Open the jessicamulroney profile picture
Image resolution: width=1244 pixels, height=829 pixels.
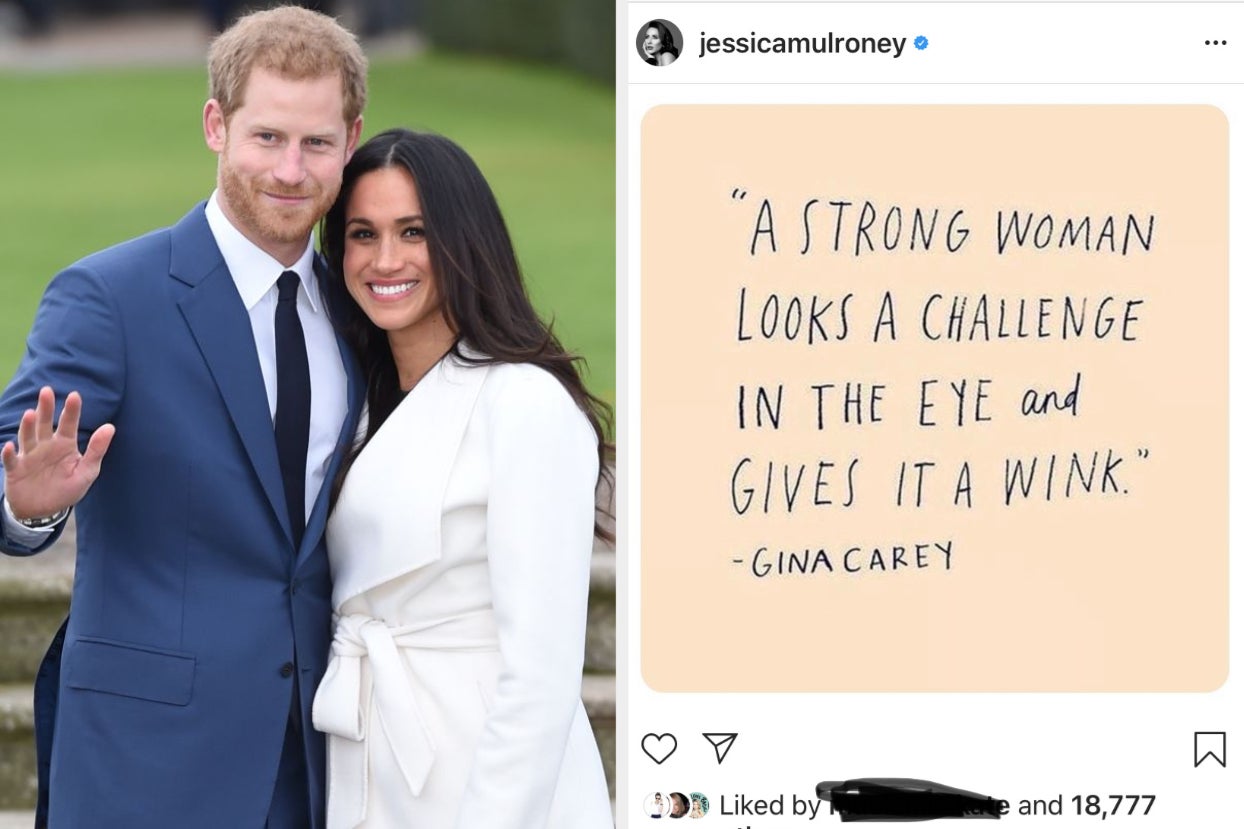(x=660, y=43)
